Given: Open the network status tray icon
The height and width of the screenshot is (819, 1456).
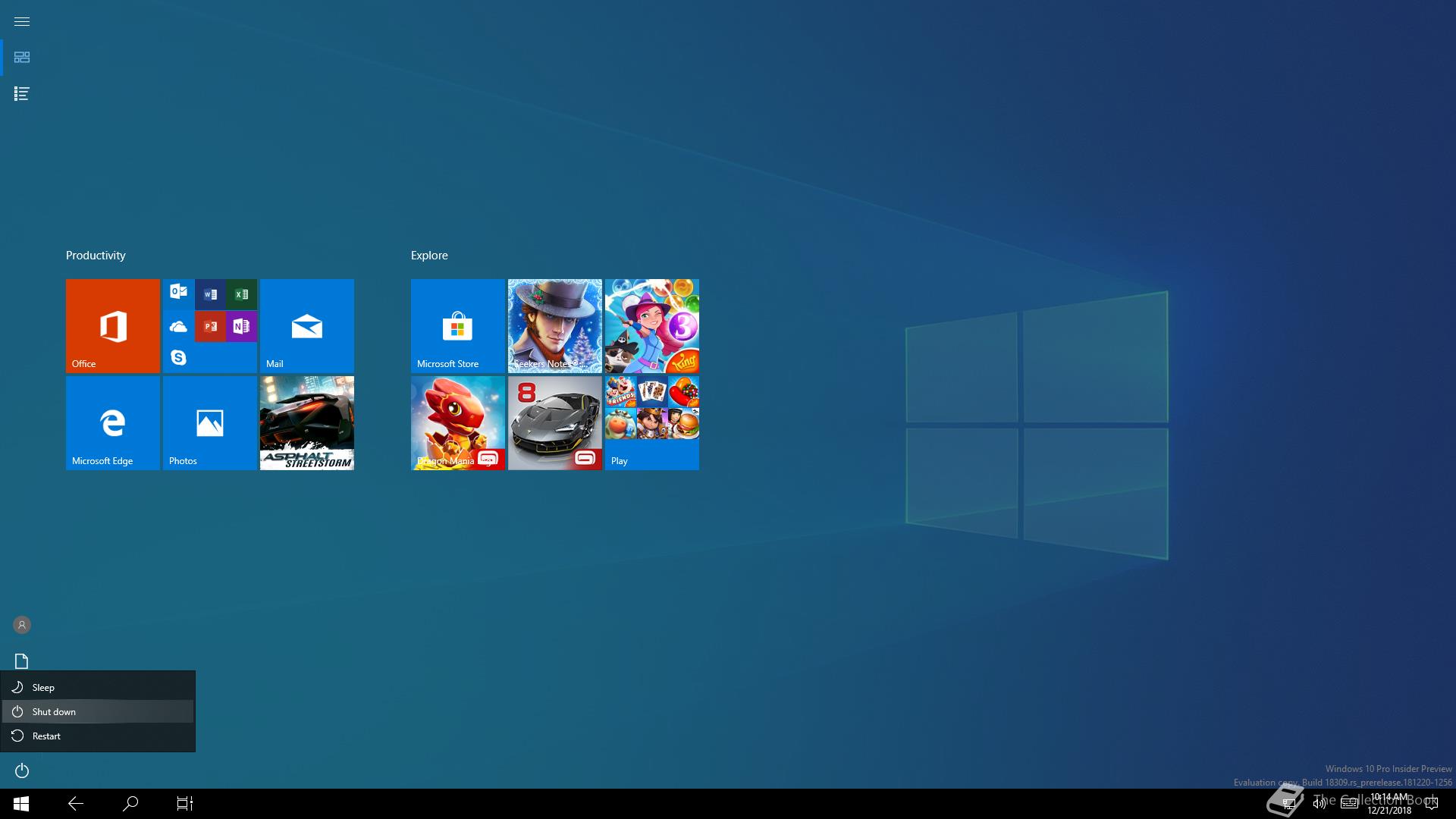Looking at the screenshot, I should click(x=1288, y=804).
